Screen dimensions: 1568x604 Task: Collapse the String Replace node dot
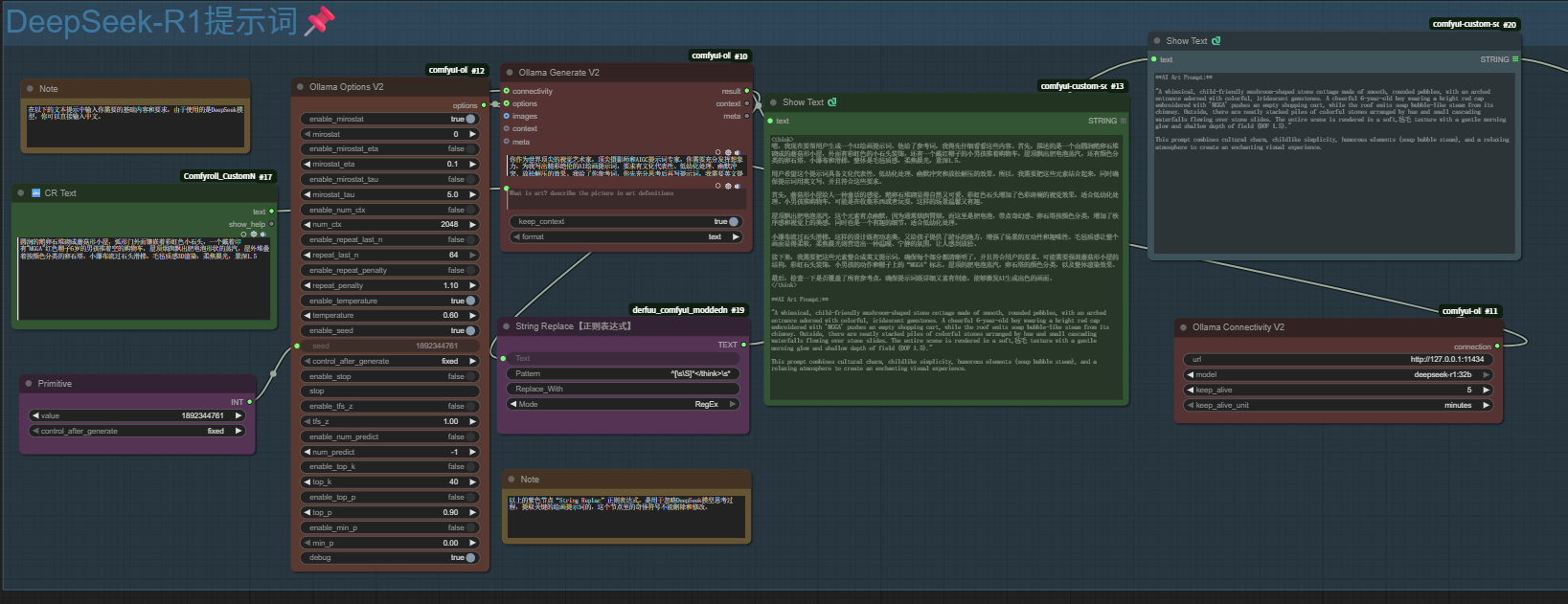(x=505, y=326)
